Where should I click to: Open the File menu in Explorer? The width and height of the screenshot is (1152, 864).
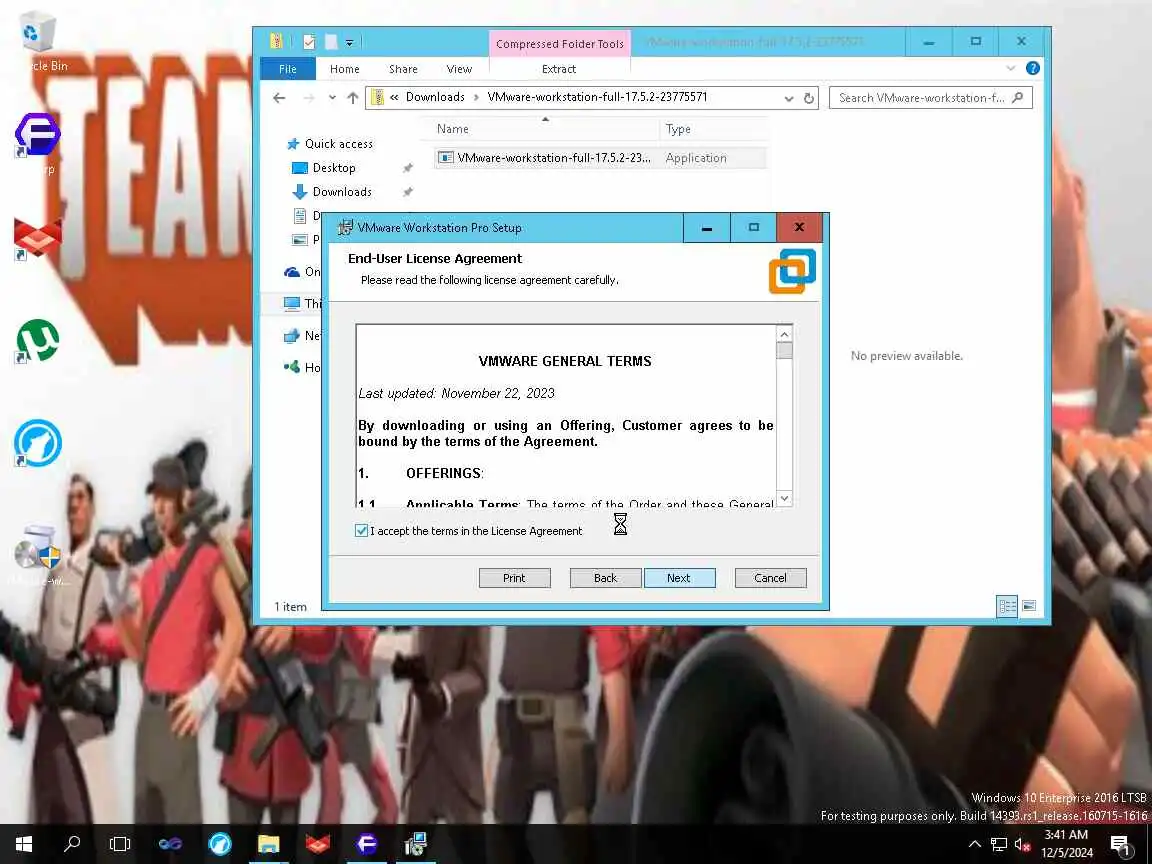click(288, 69)
